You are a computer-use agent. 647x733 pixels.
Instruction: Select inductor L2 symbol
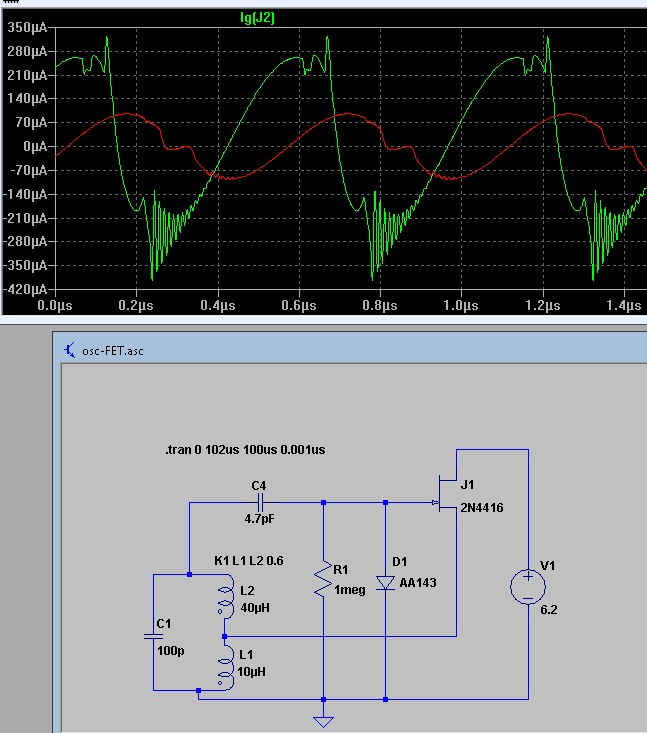pyautogui.click(x=226, y=597)
